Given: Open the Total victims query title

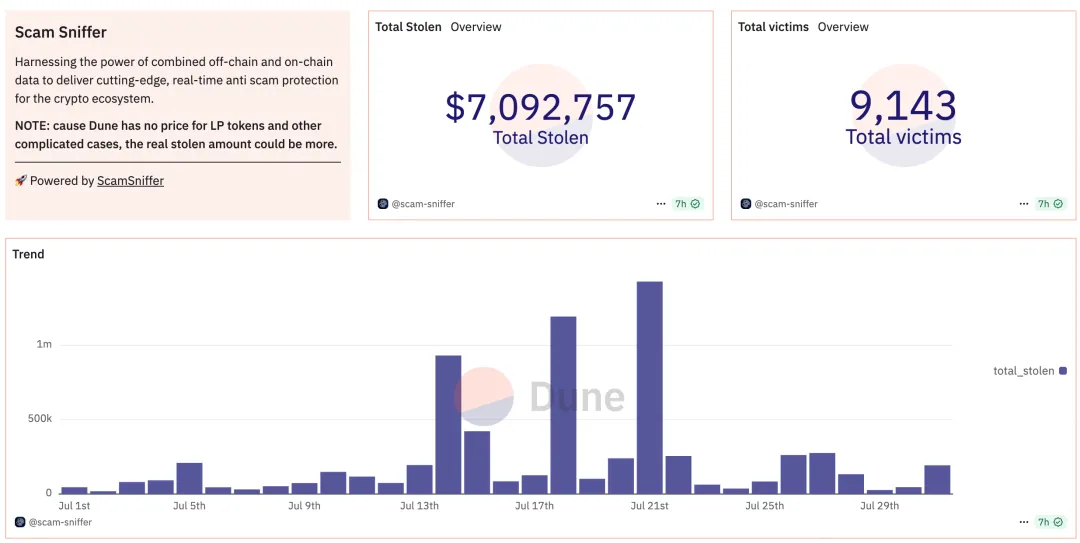Looking at the screenshot, I should (773, 27).
